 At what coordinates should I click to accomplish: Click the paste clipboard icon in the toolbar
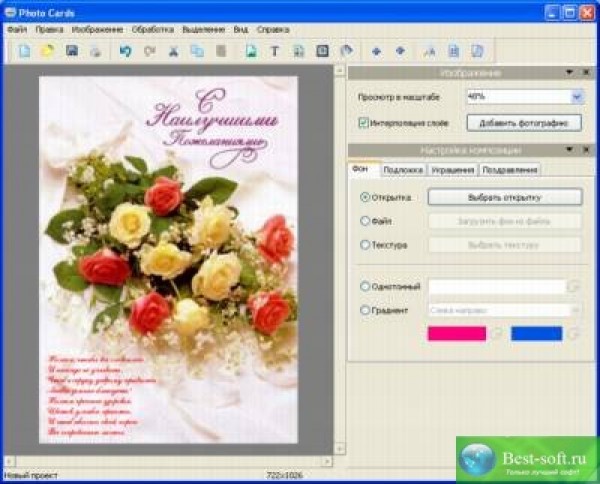(x=221, y=51)
